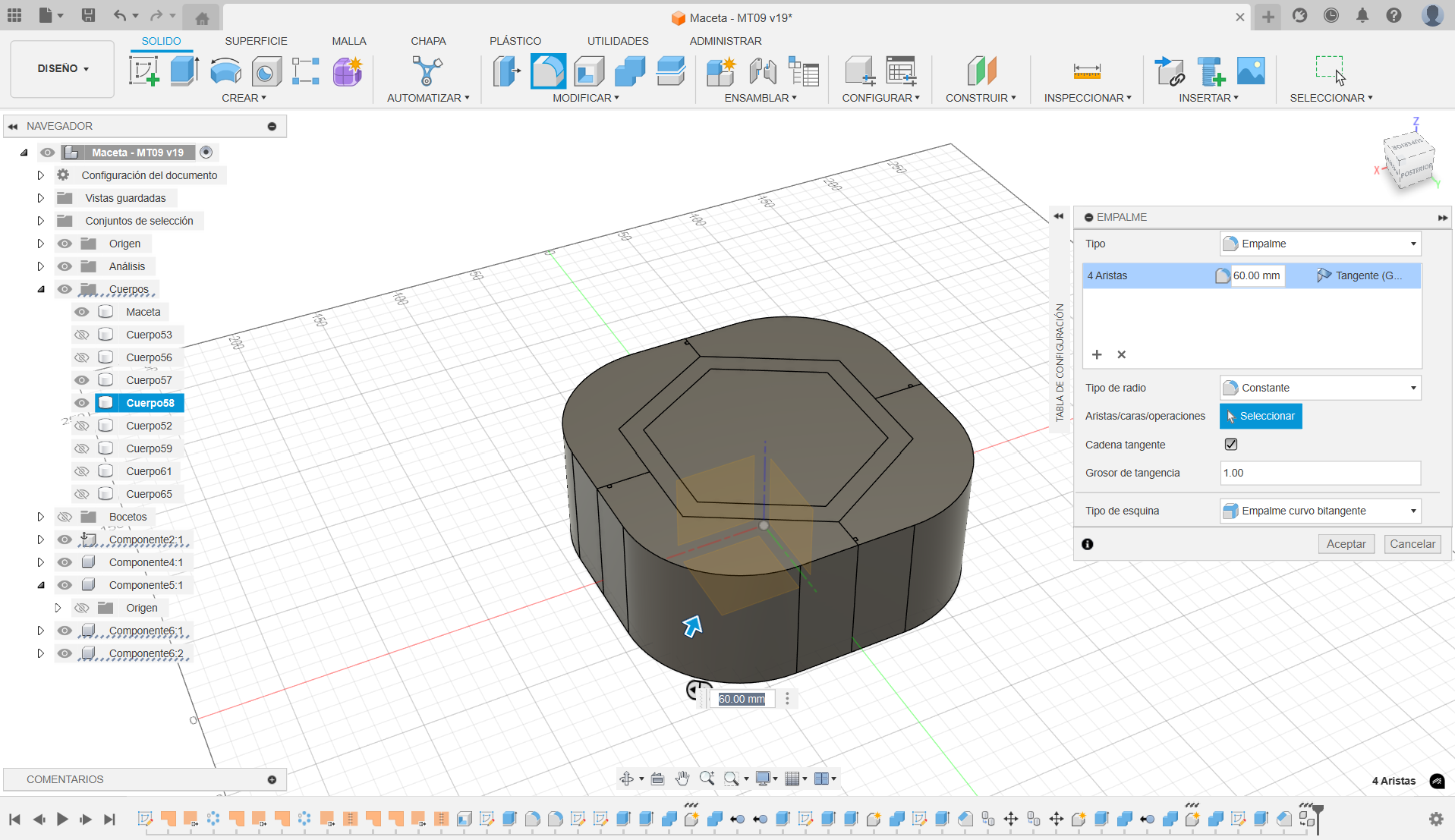Click the Fillet tool icon
This screenshot has width=1455, height=840.
point(548,71)
